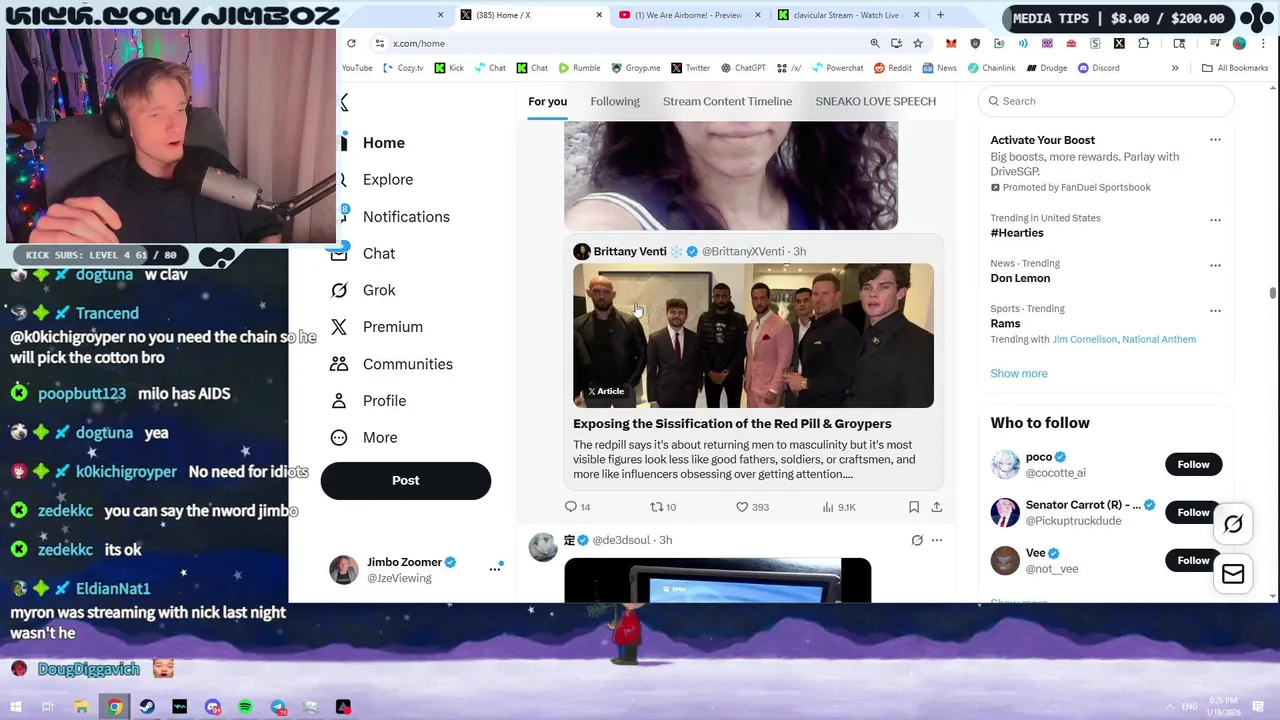Like the Brittany Venti post
The image size is (1280, 720).
tap(752, 507)
